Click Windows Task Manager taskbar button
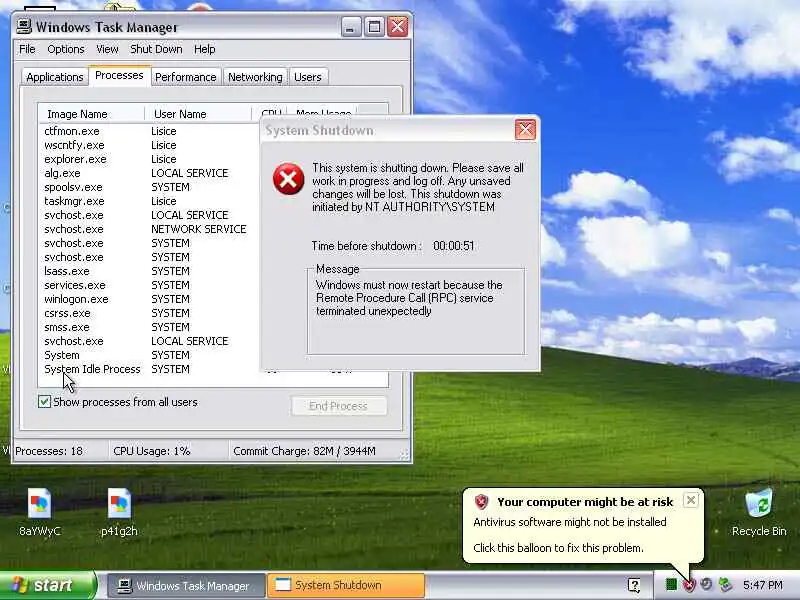Viewport: 800px width, 600px height. tap(186, 585)
